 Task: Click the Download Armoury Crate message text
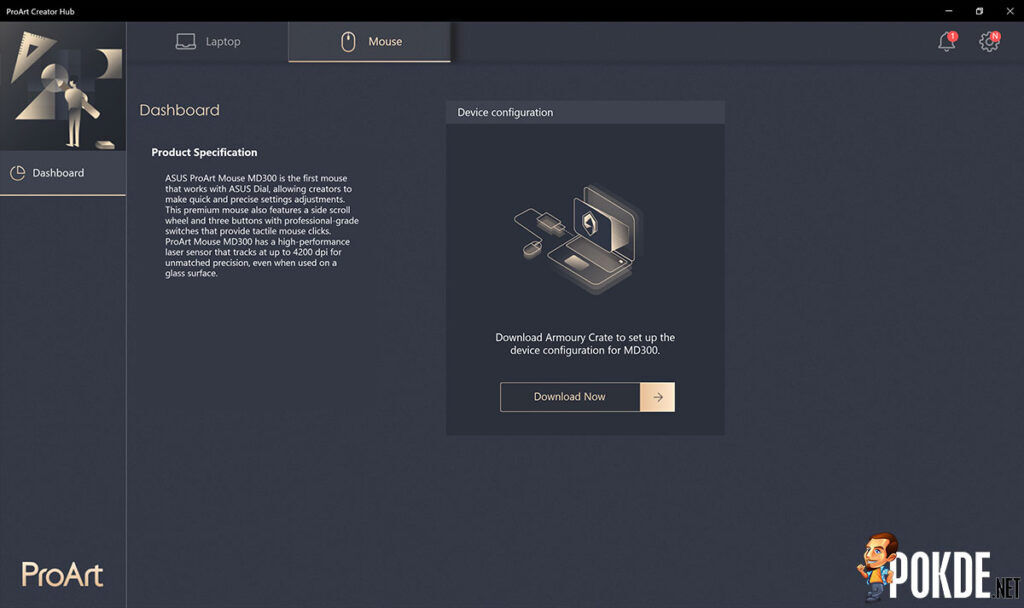(x=585, y=344)
